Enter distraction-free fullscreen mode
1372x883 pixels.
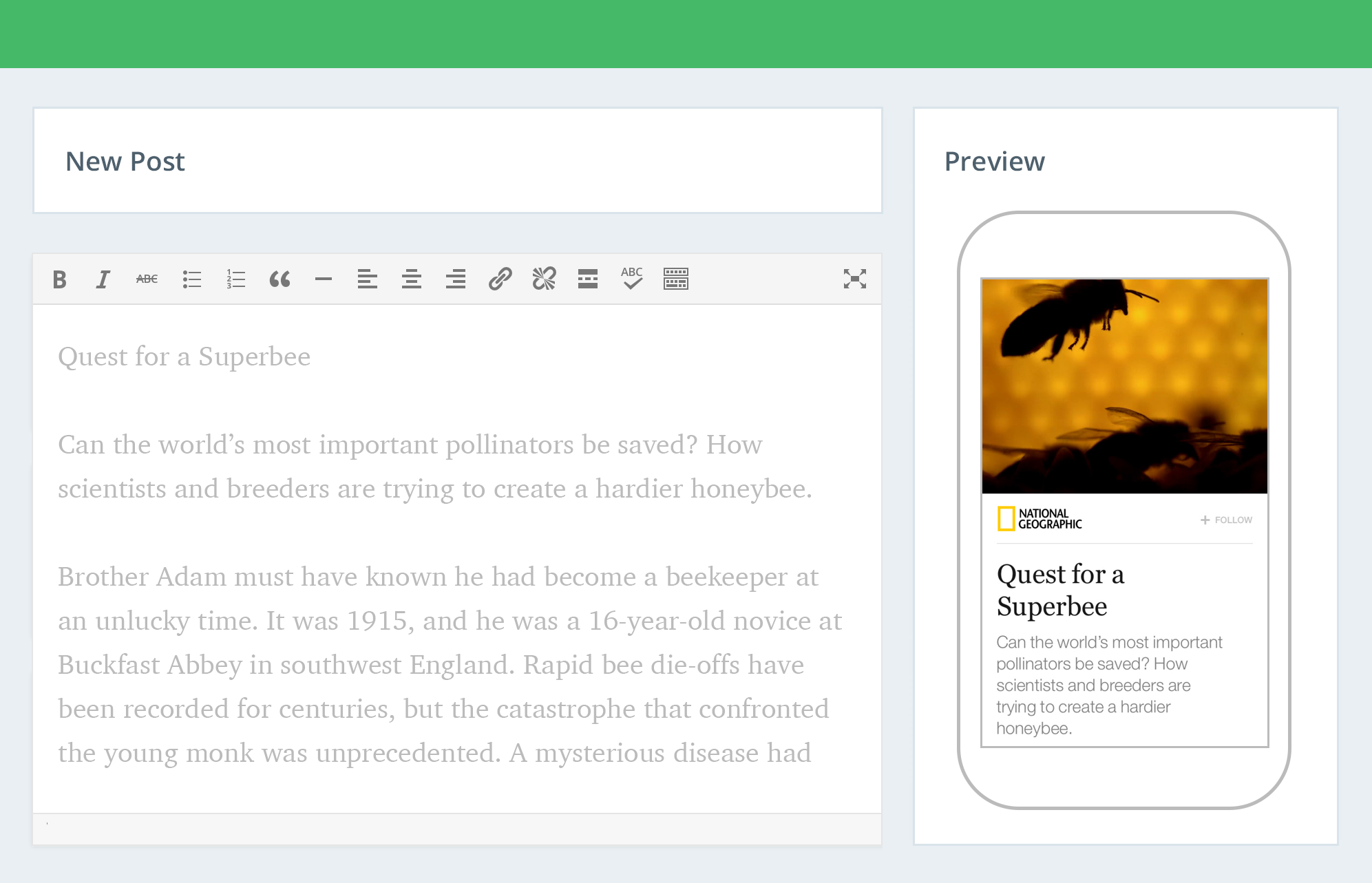coord(854,279)
